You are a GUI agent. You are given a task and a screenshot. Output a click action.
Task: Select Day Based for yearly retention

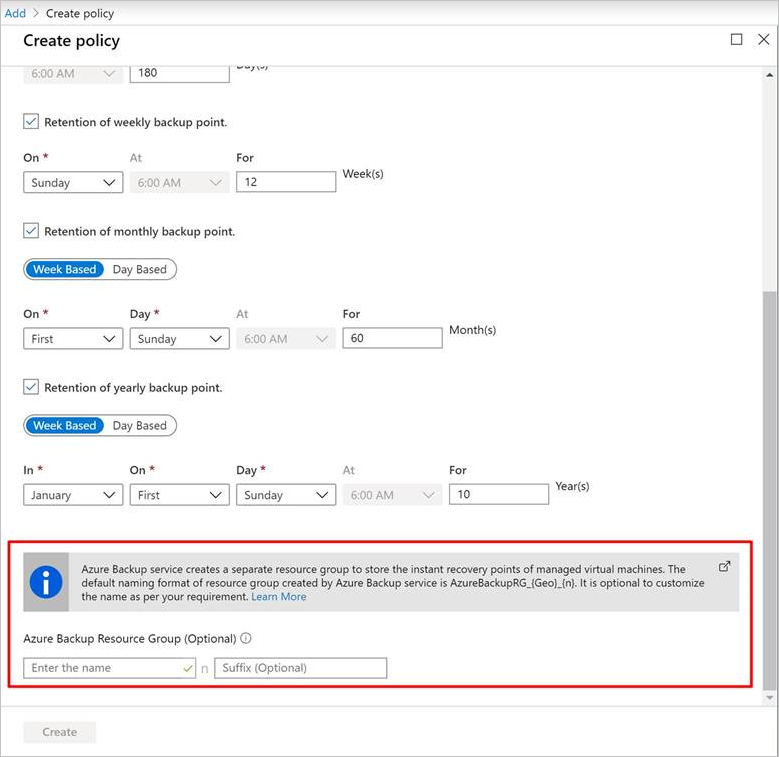tap(140, 425)
